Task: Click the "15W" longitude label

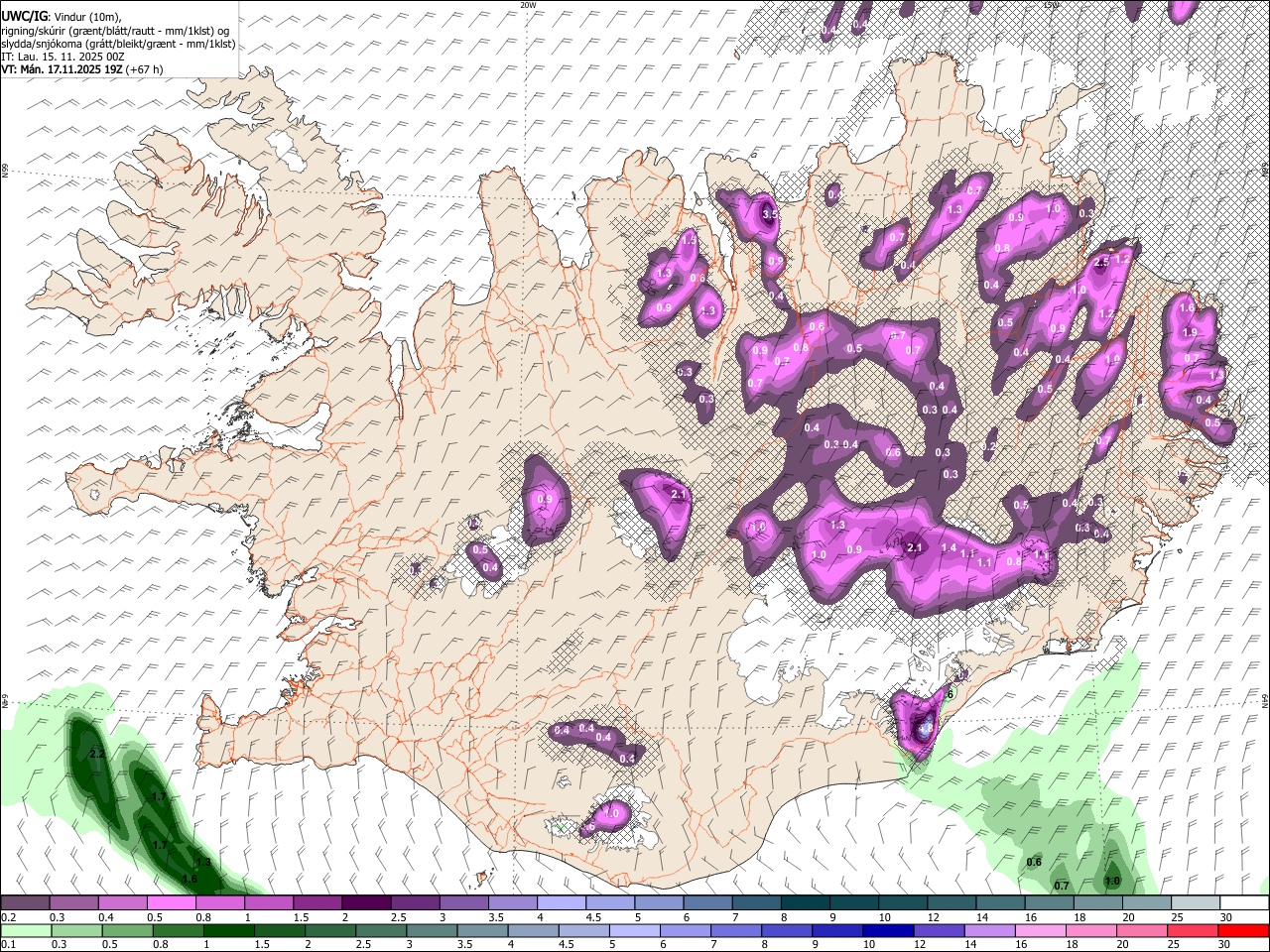Action: pyautogui.click(x=1051, y=5)
